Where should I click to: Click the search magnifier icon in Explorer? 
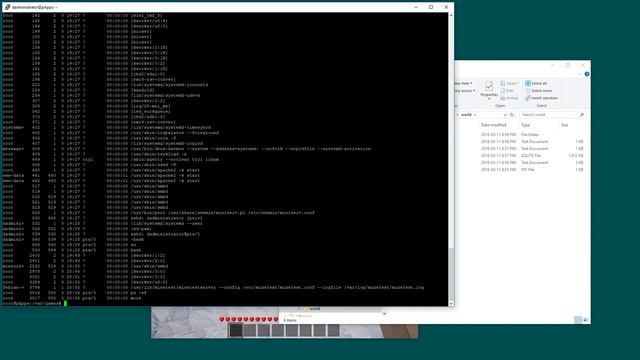click(582, 115)
